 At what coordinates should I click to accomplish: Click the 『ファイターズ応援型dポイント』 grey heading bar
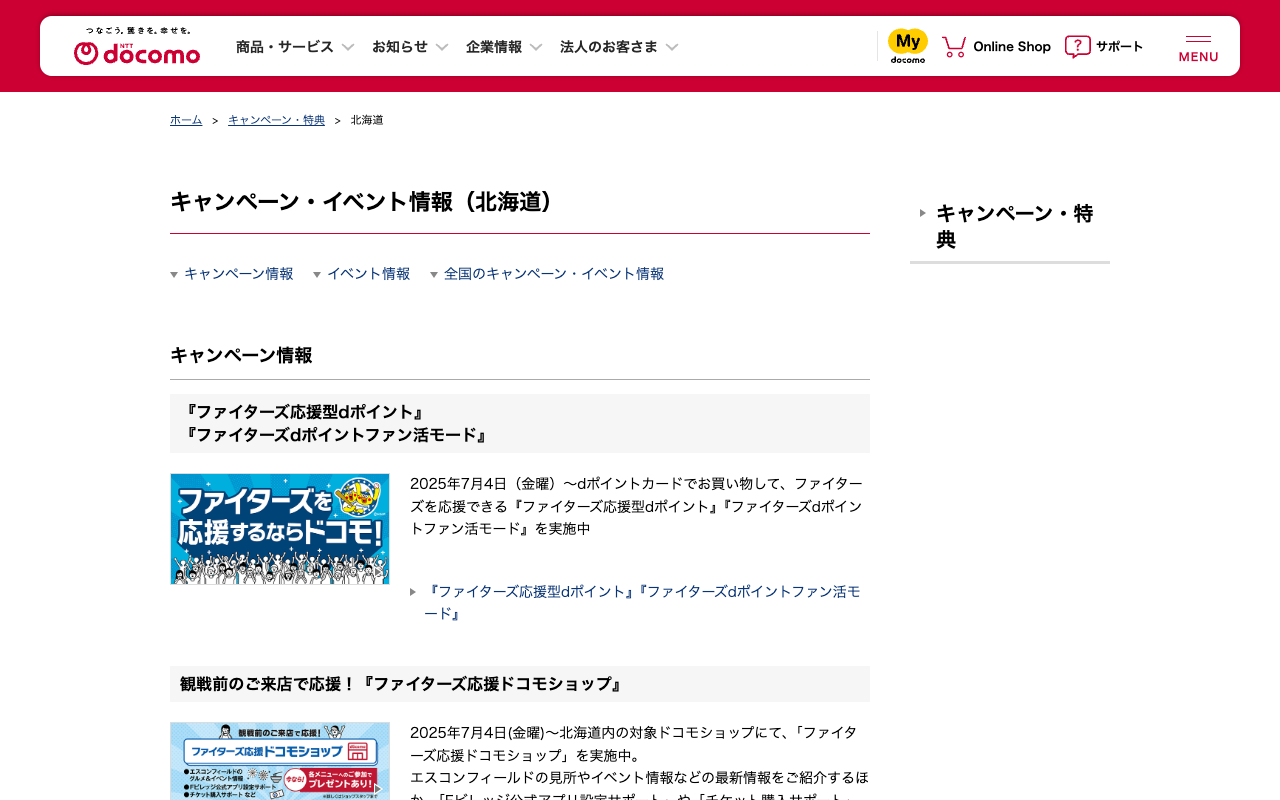[x=520, y=423]
